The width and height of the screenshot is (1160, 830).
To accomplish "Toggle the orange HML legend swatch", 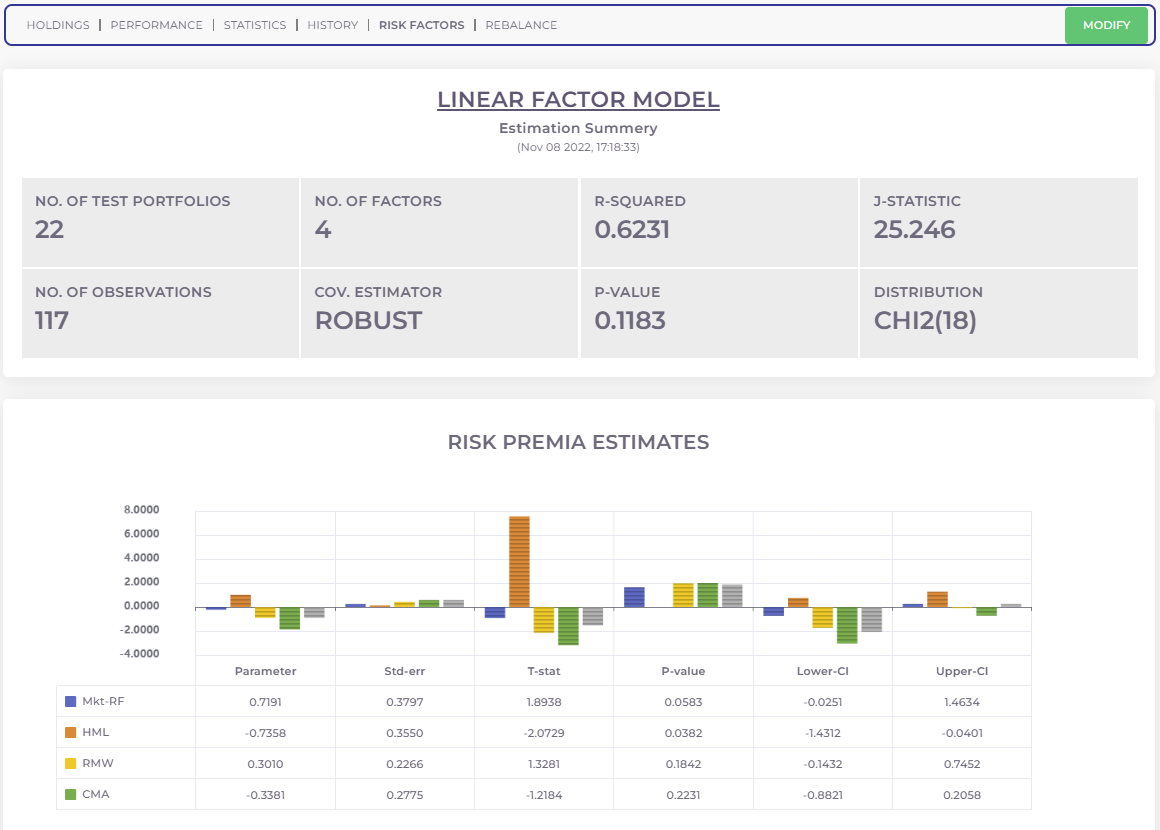I will [70, 733].
